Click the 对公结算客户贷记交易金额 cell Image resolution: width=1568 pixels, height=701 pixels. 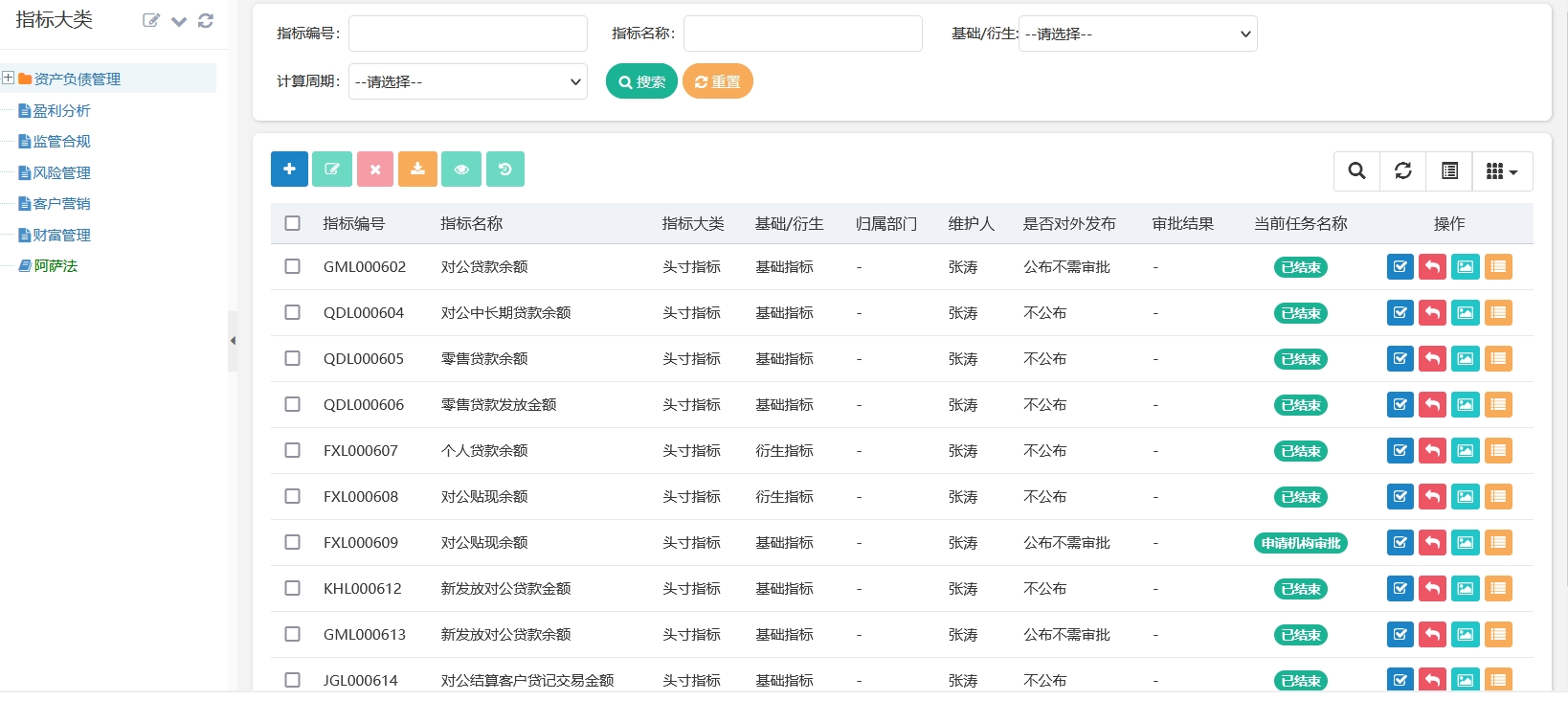point(527,681)
